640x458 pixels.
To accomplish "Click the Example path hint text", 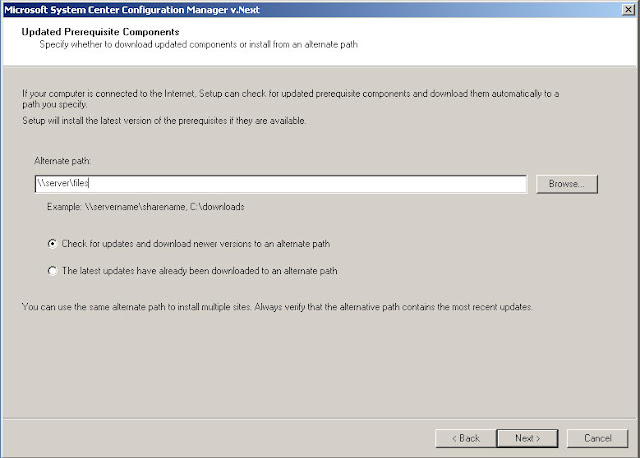I will [146, 207].
